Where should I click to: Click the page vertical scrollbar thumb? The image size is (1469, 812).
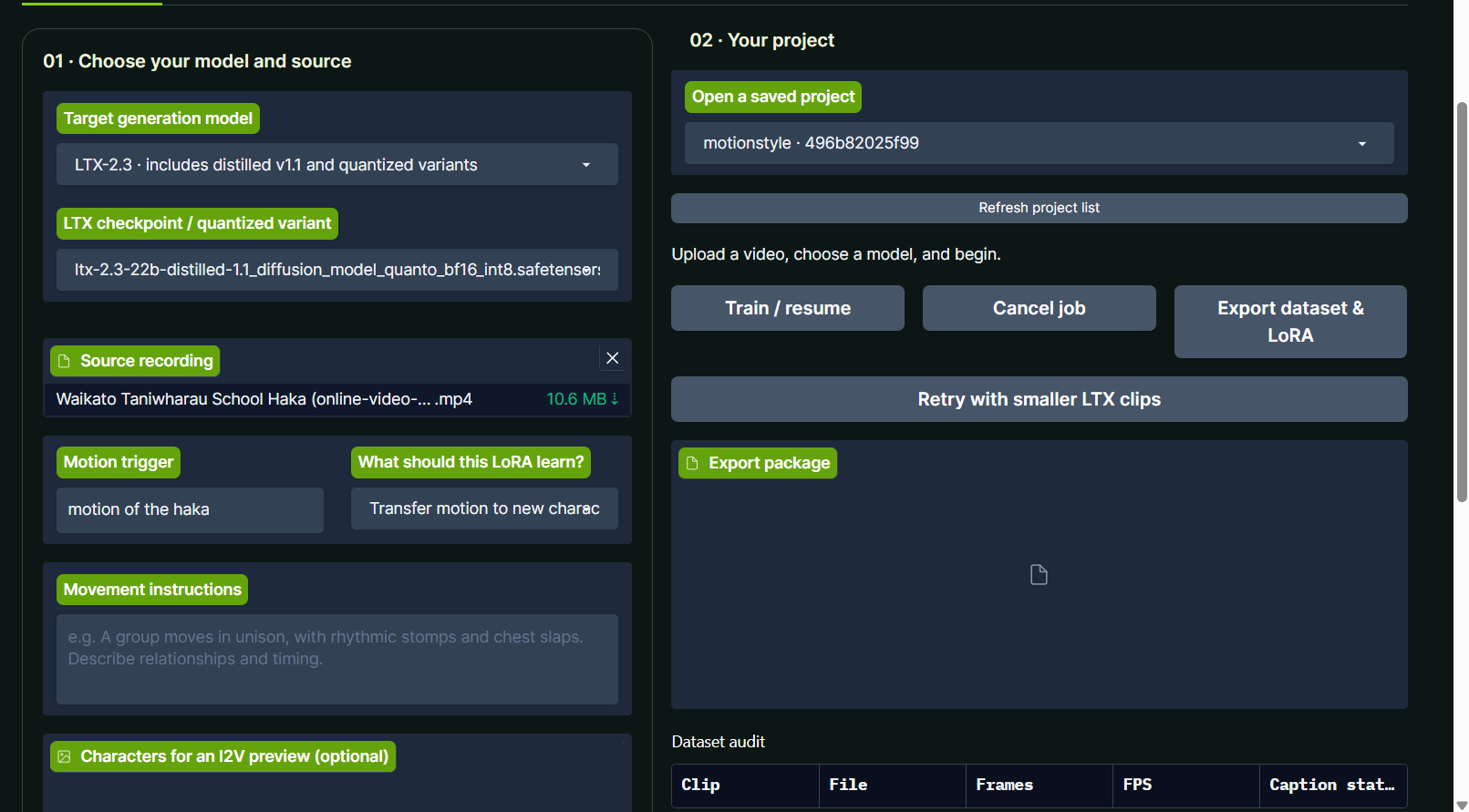[x=1462, y=301]
